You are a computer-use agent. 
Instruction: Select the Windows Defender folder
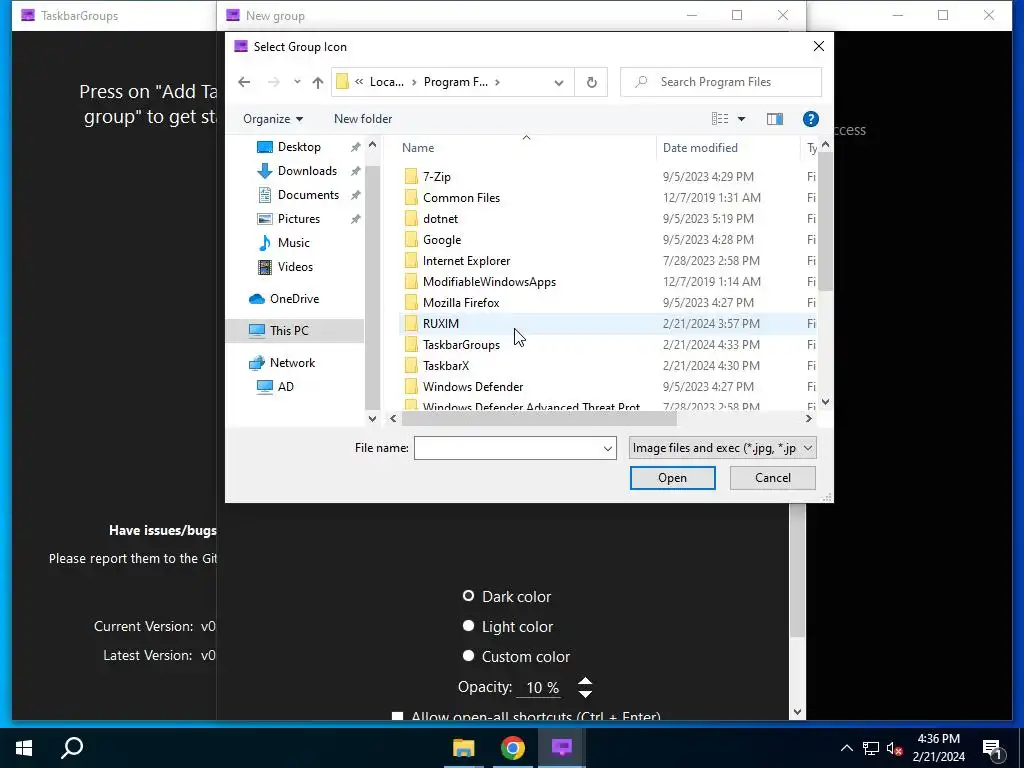click(x=473, y=387)
